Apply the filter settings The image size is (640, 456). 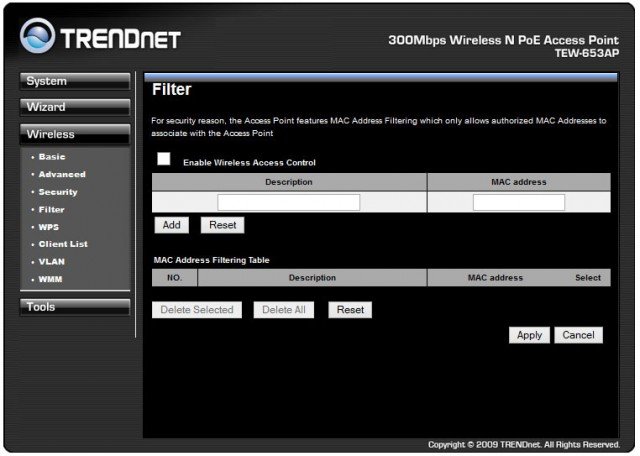coord(529,335)
